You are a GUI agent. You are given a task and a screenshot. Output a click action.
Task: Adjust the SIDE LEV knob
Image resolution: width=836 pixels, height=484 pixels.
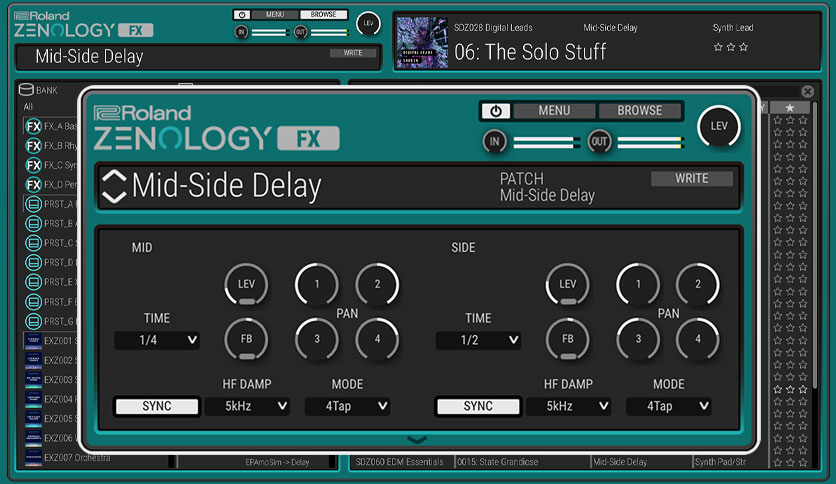pyautogui.click(x=568, y=284)
